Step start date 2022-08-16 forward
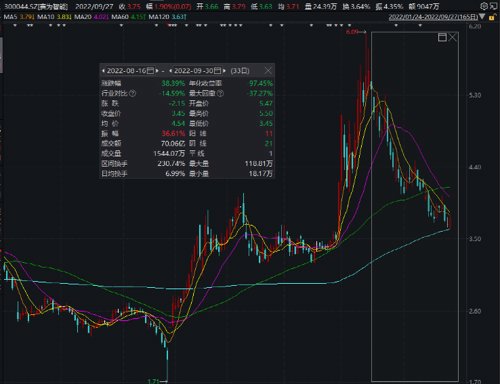 point(157,71)
